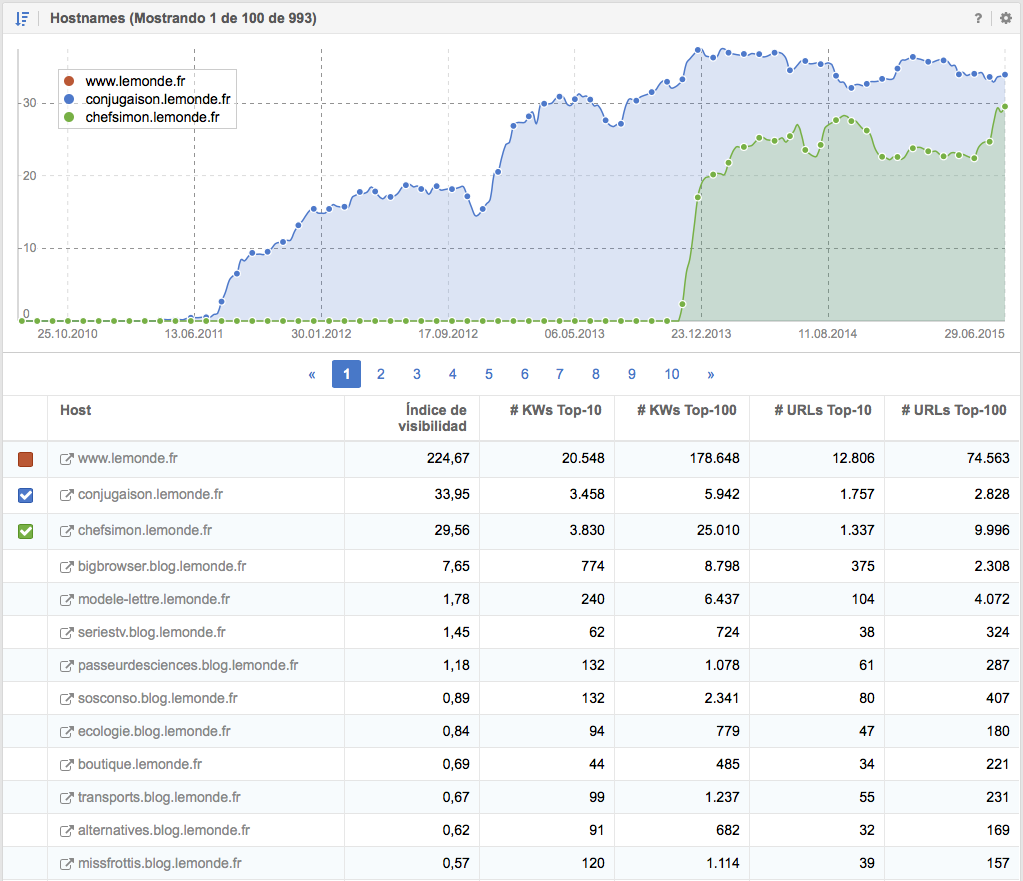
Task: Click external link icon beside boutique.lemonde.fr
Action: point(67,765)
